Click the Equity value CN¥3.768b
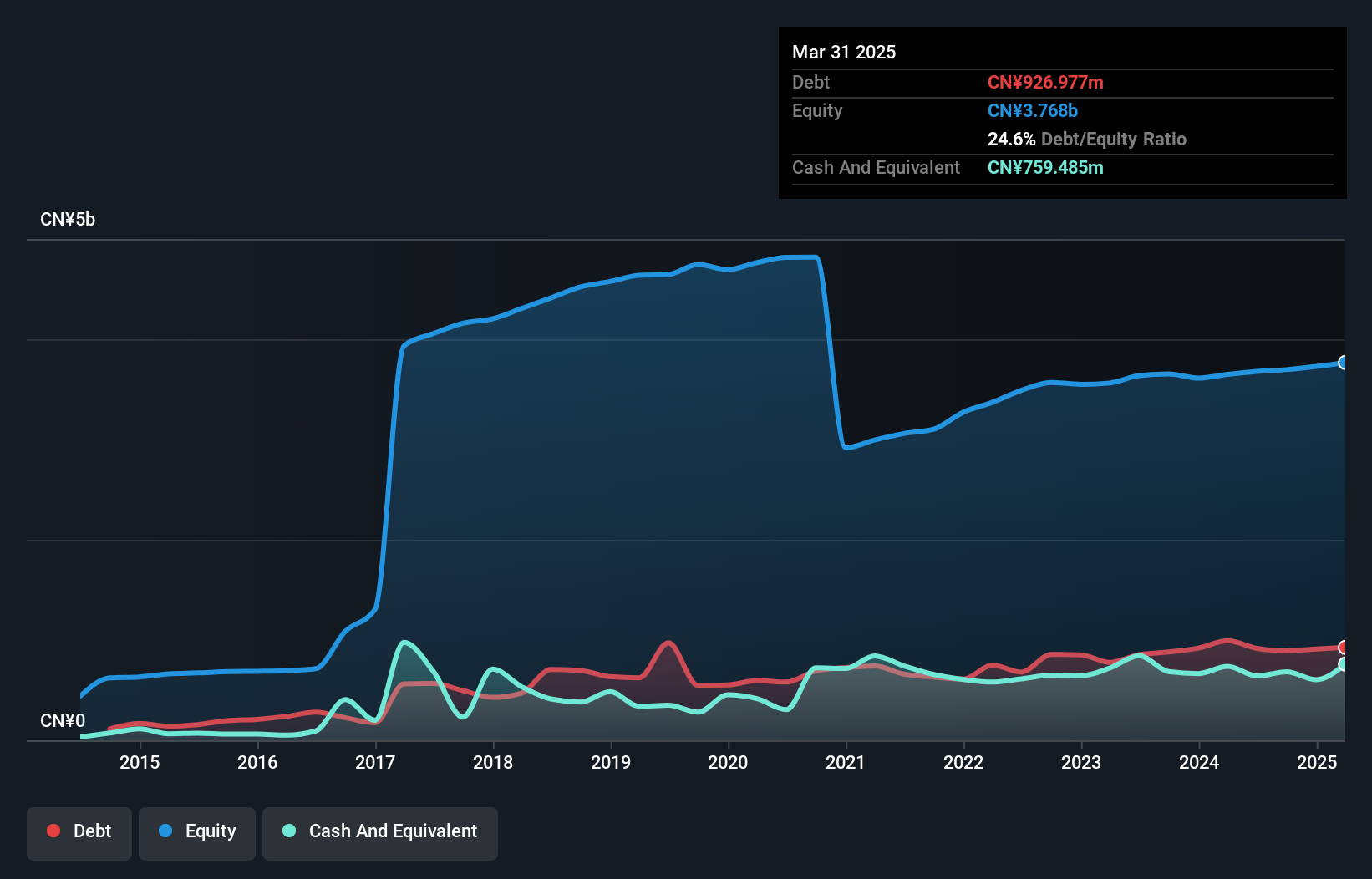The height and width of the screenshot is (879, 1372). pos(1033,110)
